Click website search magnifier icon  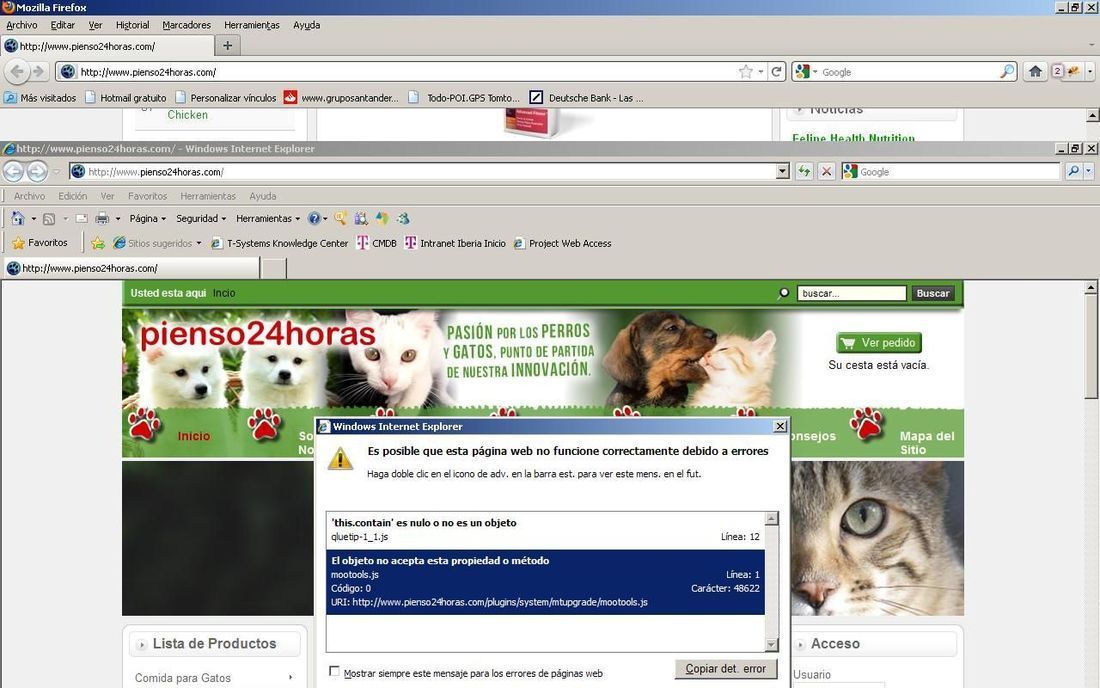784,293
